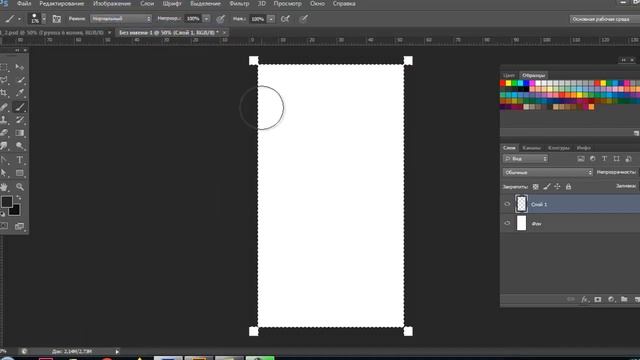
Task: Open the flow slider dropdown arrow
Action: pyautogui.click(x=271, y=19)
